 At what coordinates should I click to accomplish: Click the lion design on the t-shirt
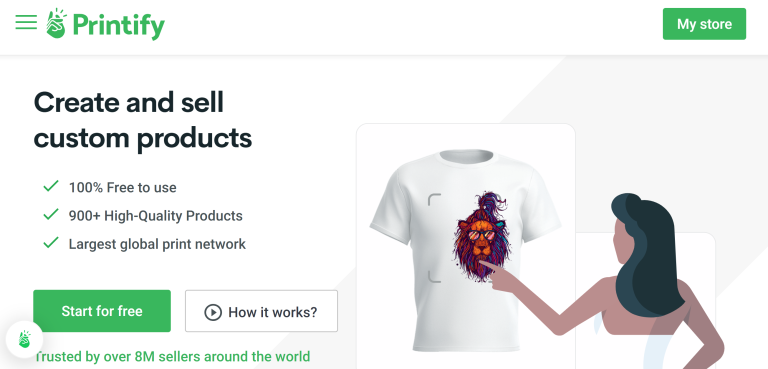(481, 236)
